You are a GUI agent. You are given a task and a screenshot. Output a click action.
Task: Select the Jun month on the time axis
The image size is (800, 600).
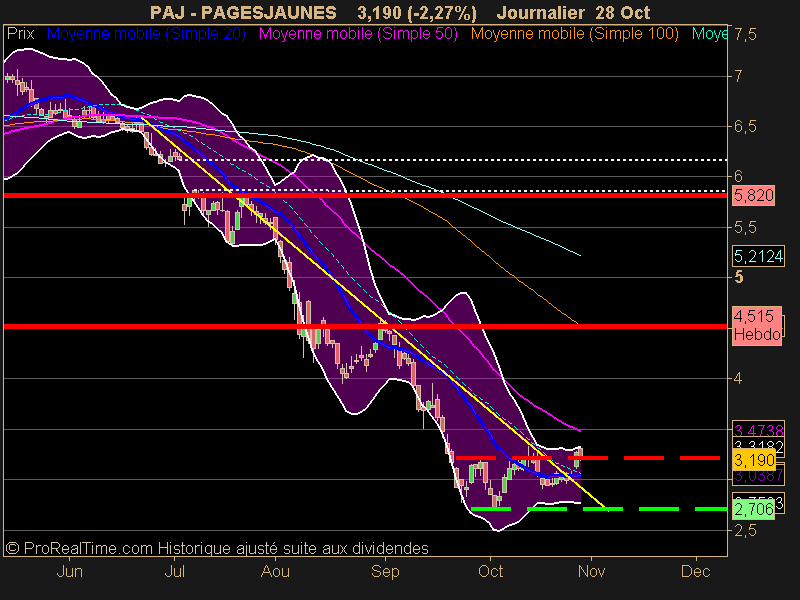click(69, 571)
